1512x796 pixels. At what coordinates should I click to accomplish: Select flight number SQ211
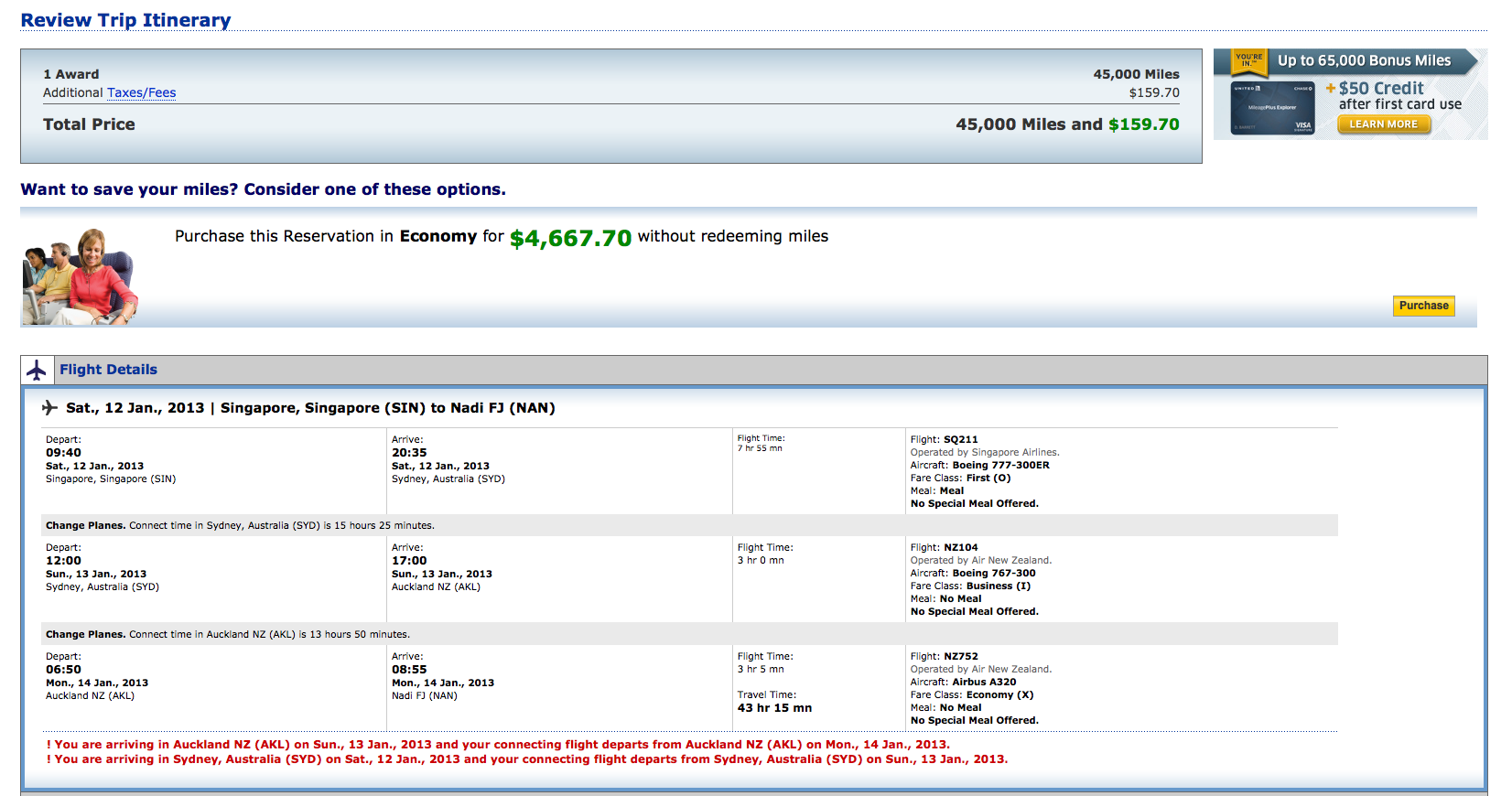[x=960, y=439]
